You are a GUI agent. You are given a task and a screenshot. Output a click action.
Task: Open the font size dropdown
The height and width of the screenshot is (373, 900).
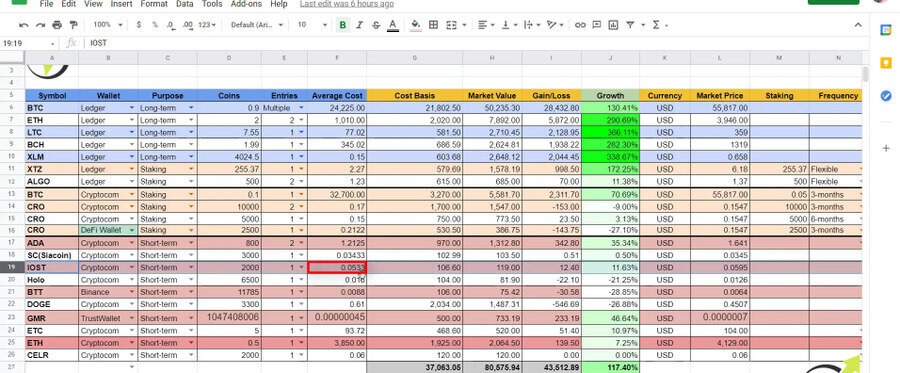point(312,25)
